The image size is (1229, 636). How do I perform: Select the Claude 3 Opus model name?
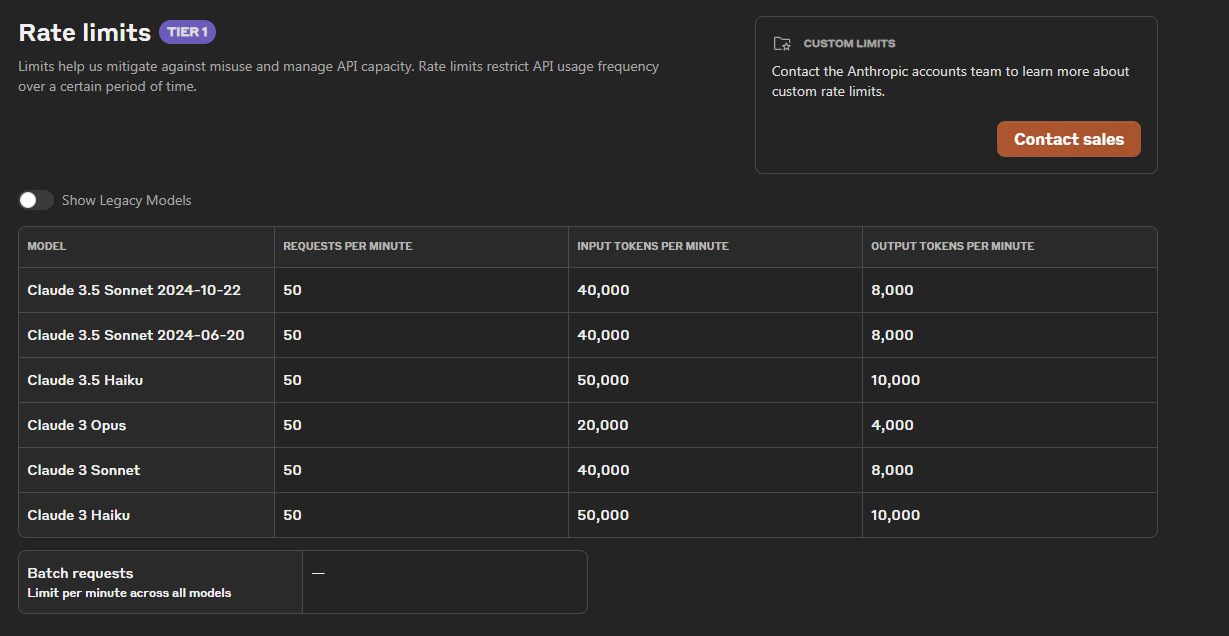[77, 425]
